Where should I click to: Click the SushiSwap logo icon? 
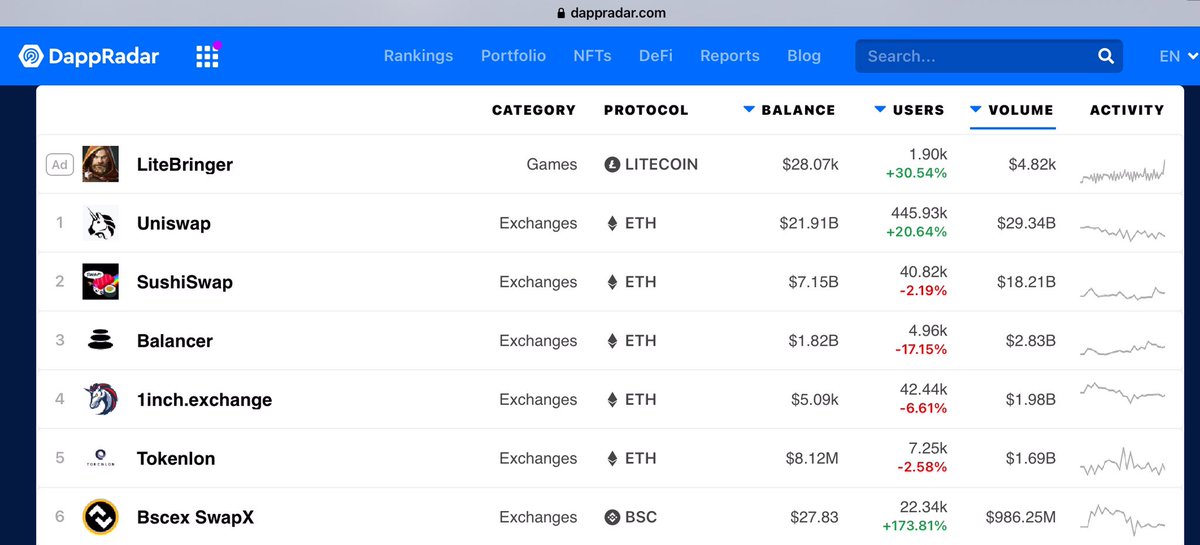(100, 282)
